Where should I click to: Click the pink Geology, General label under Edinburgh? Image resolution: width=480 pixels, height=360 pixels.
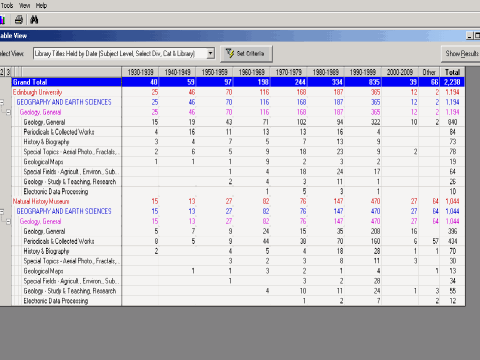pos(40,112)
